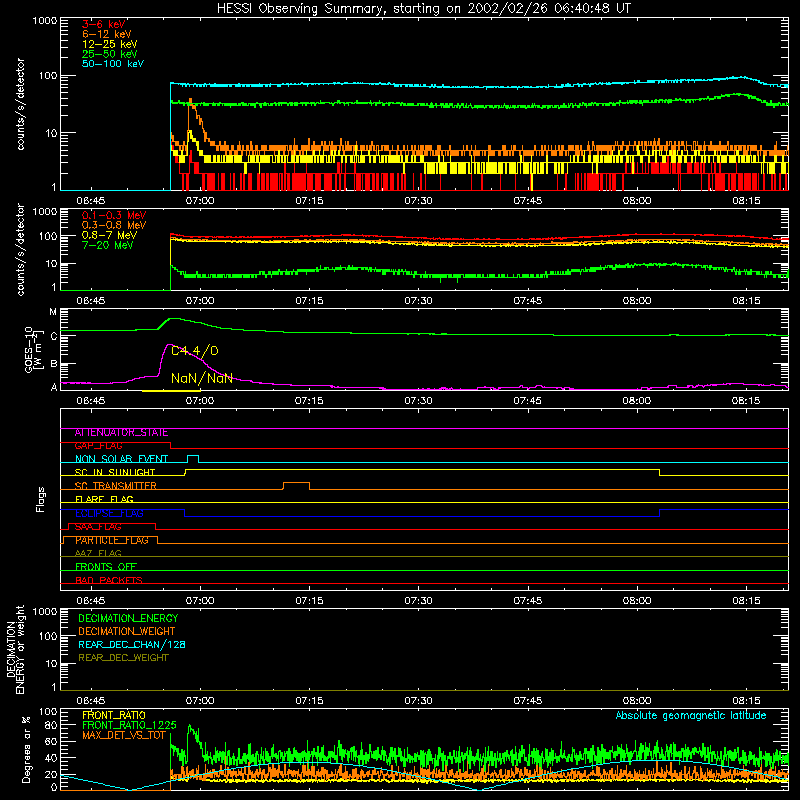The image size is (800, 800).
Task: Click the 0.3-0.8 MeV legend label
Action: [x=114, y=225]
